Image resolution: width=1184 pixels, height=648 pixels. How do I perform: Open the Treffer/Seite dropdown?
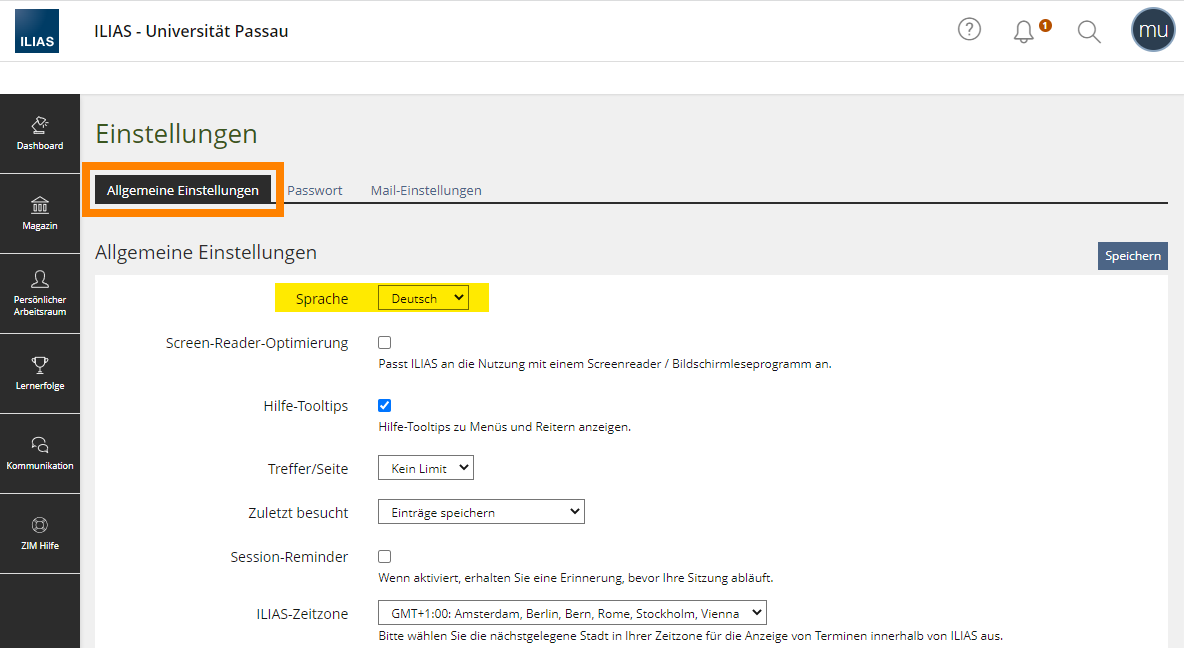(x=426, y=468)
